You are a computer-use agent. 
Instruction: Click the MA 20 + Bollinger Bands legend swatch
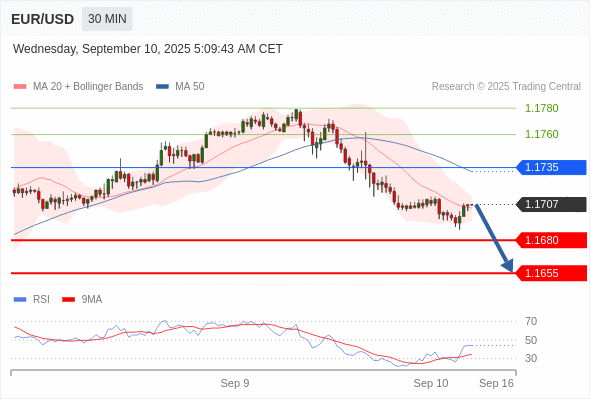[20, 87]
